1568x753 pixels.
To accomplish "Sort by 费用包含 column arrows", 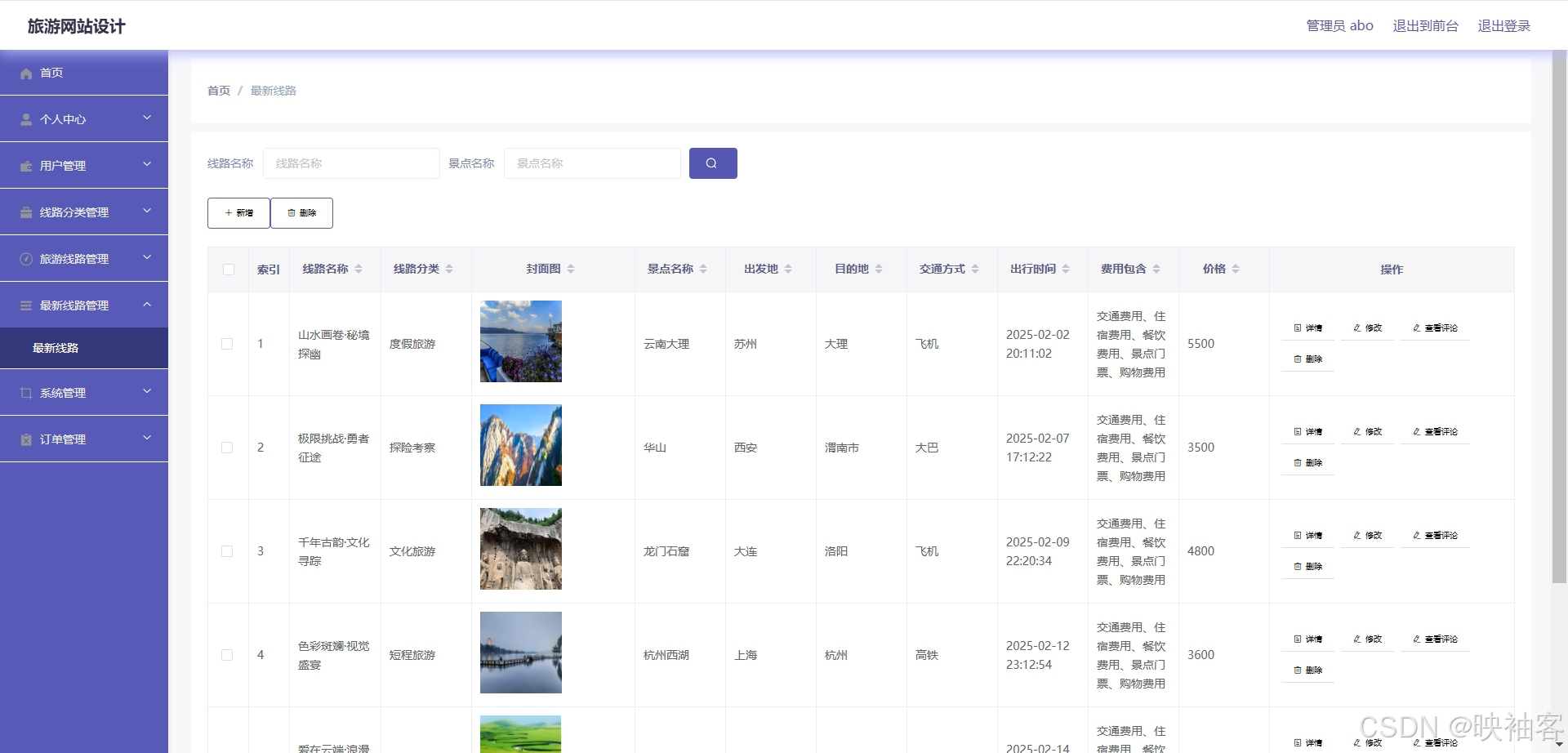I will click(1156, 269).
